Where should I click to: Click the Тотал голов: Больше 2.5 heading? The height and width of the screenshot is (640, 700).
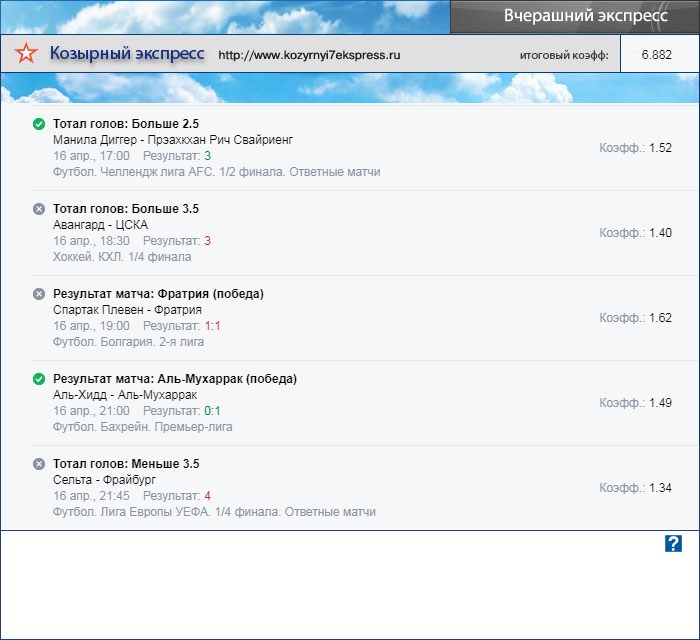tap(126, 123)
